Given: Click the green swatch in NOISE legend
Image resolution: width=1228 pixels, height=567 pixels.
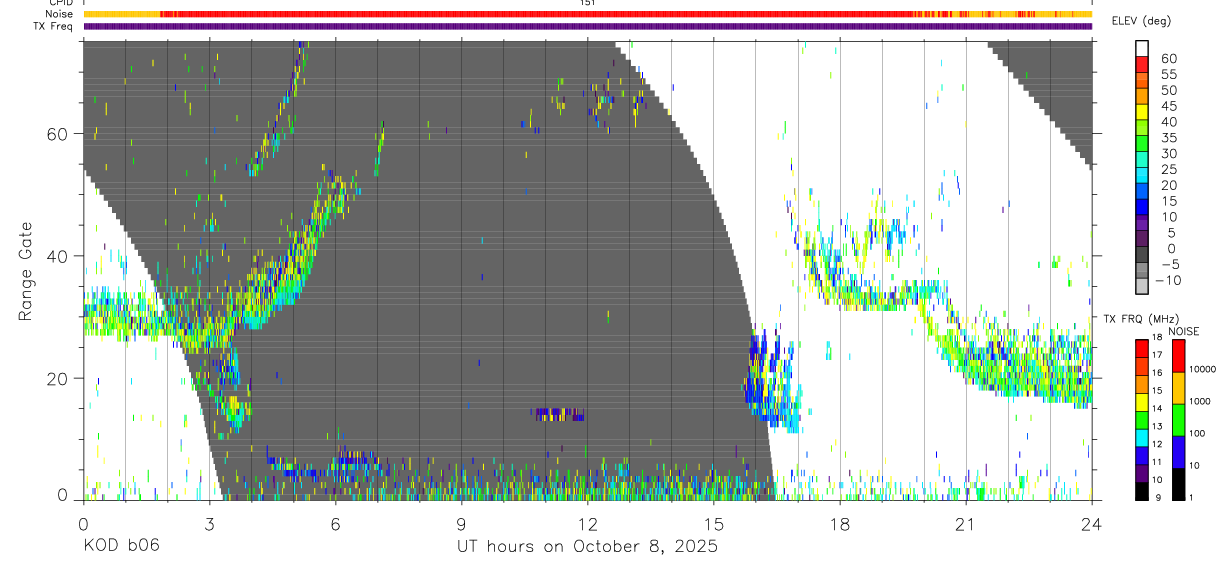Looking at the screenshot, I should [x=1177, y=420].
